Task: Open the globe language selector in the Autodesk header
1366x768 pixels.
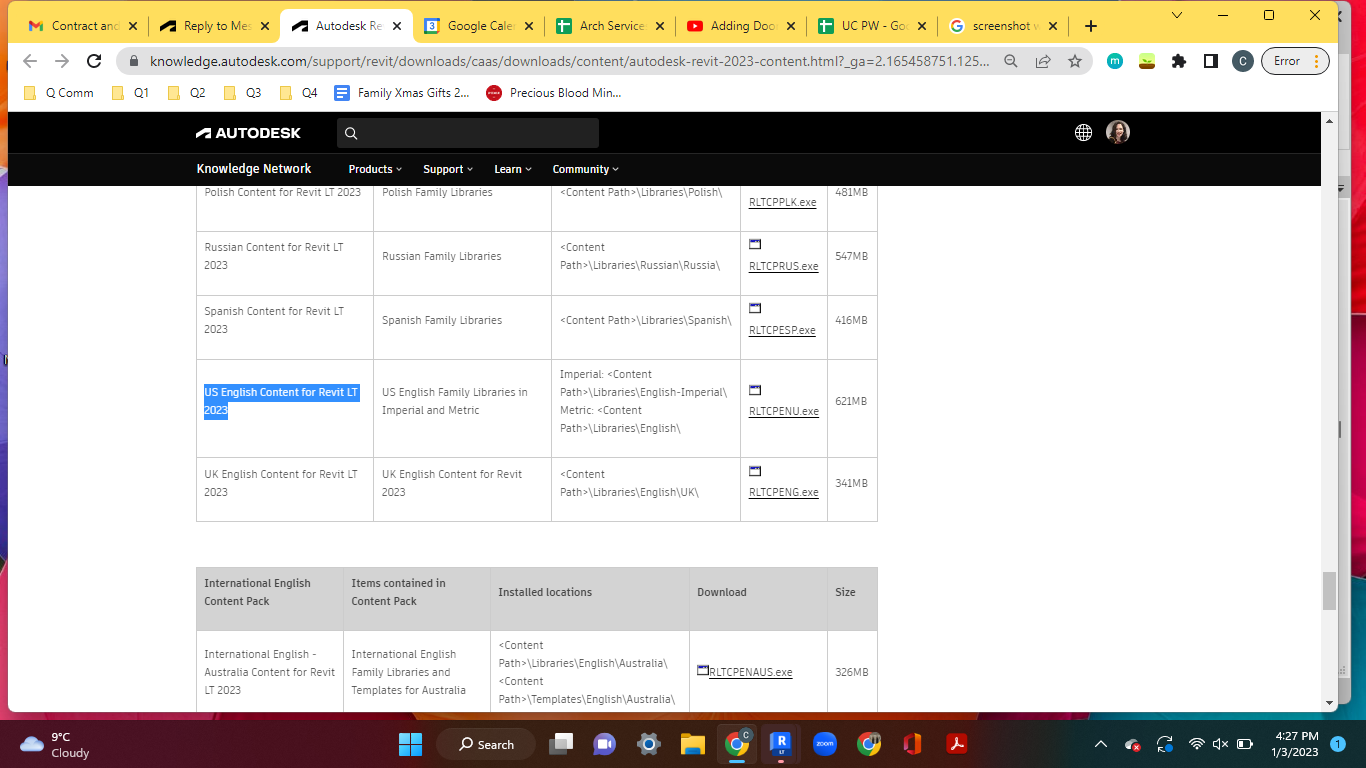Action: (x=1083, y=132)
